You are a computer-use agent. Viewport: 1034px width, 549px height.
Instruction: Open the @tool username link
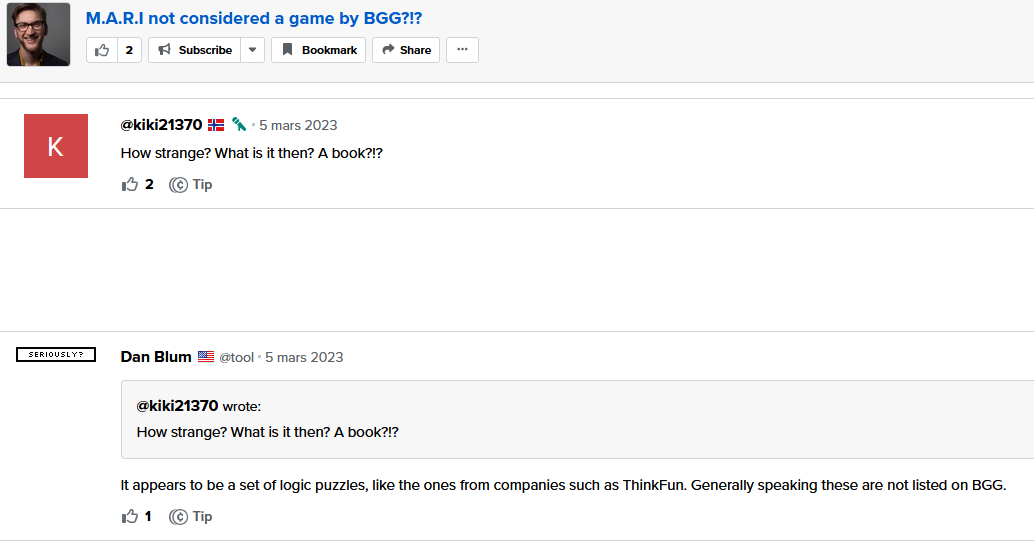[x=236, y=357]
